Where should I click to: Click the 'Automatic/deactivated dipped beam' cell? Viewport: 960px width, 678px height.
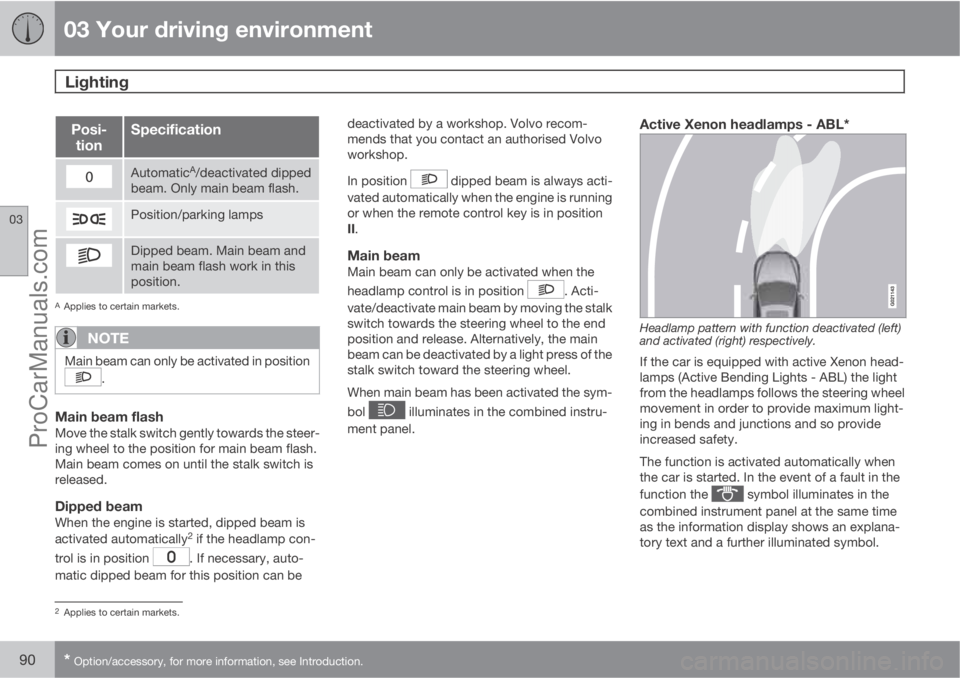point(221,180)
